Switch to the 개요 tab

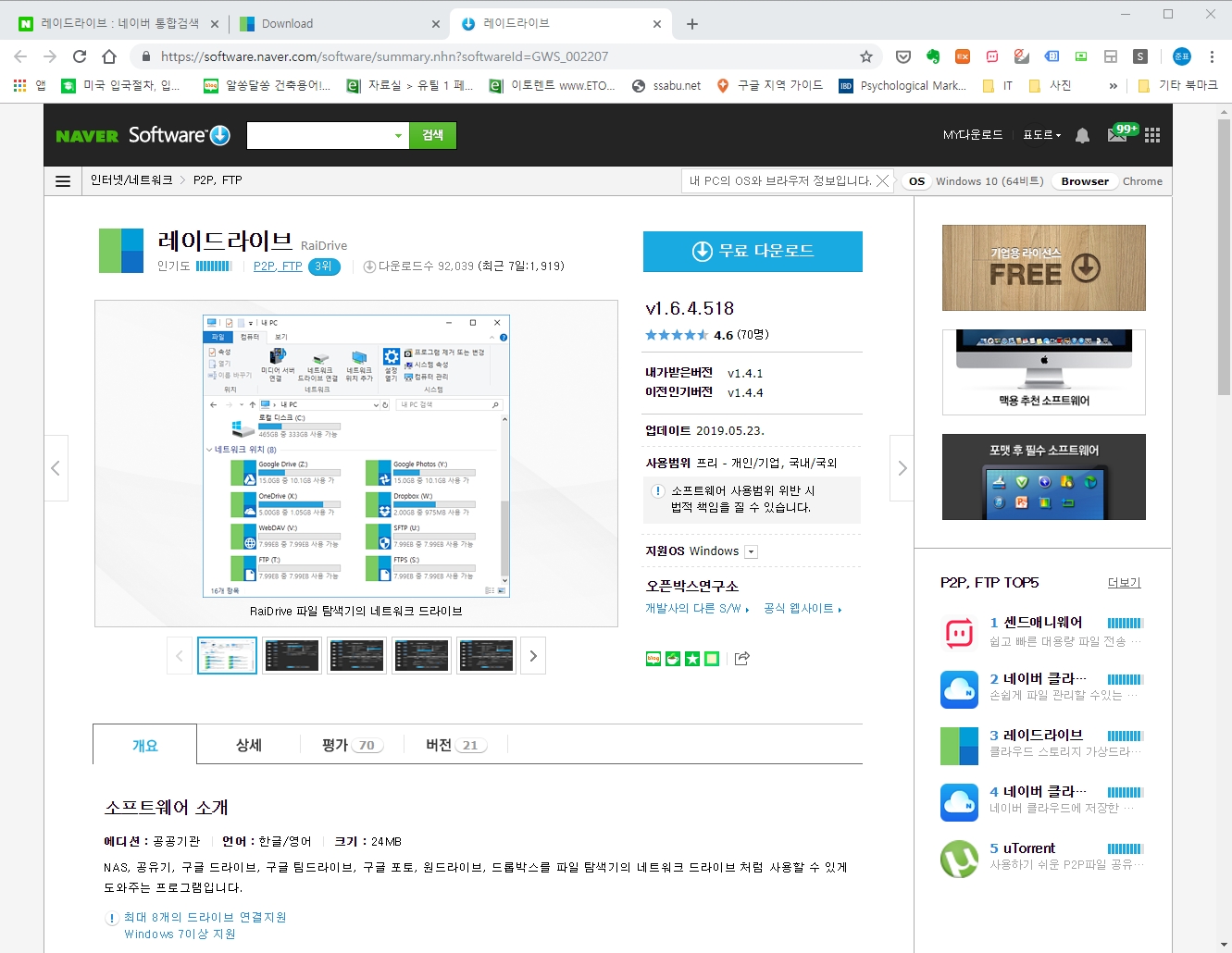(x=144, y=745)
